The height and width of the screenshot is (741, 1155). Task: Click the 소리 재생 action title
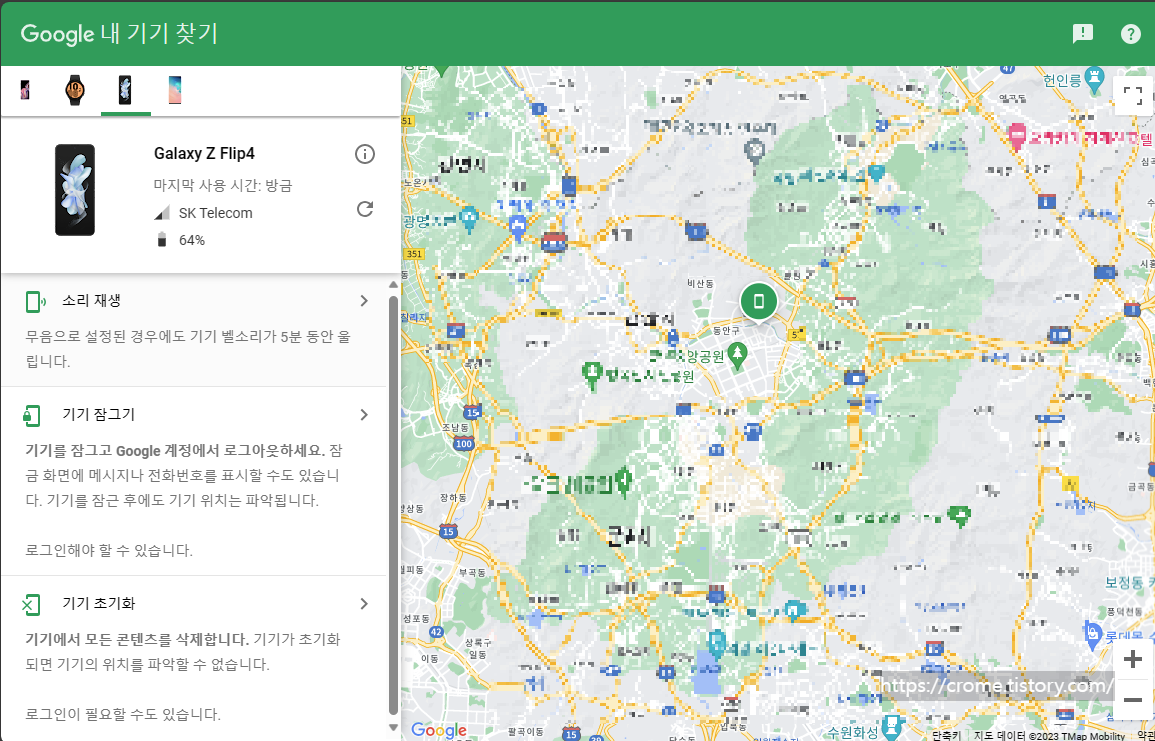91,301
